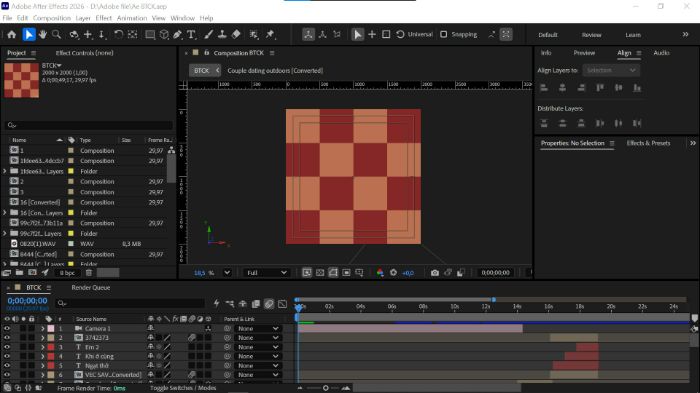Switch to Effects & Presets tab
Image resolution: width=700 pixels, height=393 pixels.
click(x=648, y=143)
